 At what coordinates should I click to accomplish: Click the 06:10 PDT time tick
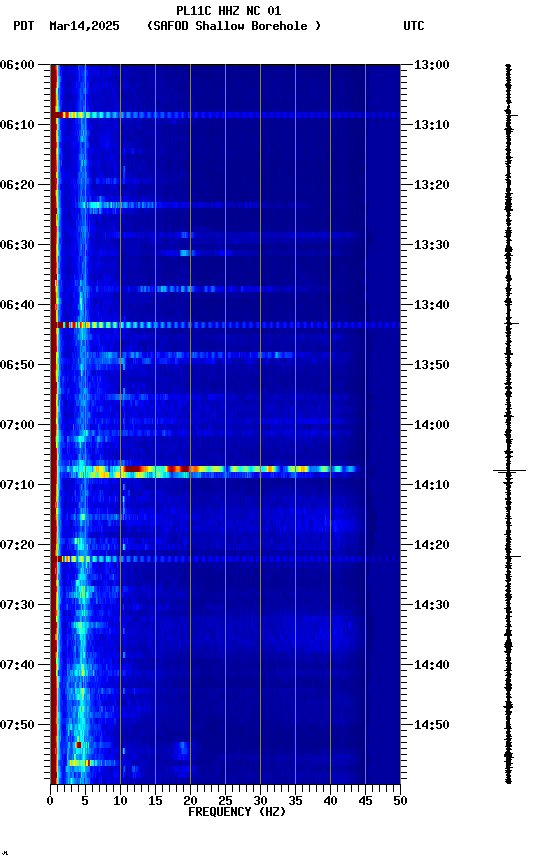point(17,125)
